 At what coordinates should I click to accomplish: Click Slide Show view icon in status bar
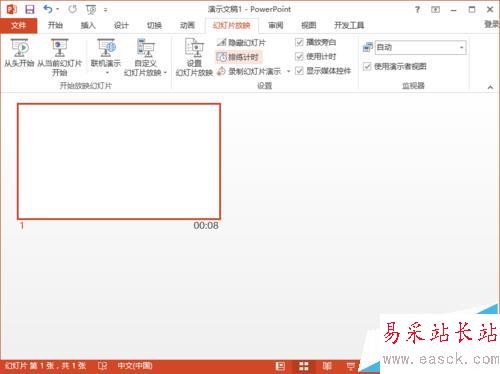coord(351,367)
